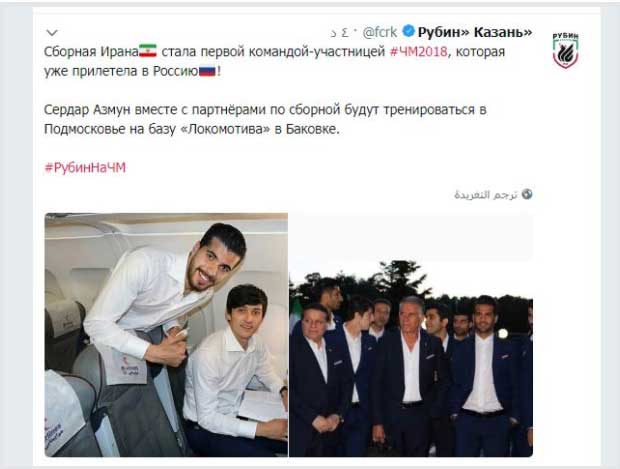Click the globe icon beside translate
This screenshot has width=620, height=469.
527,194
